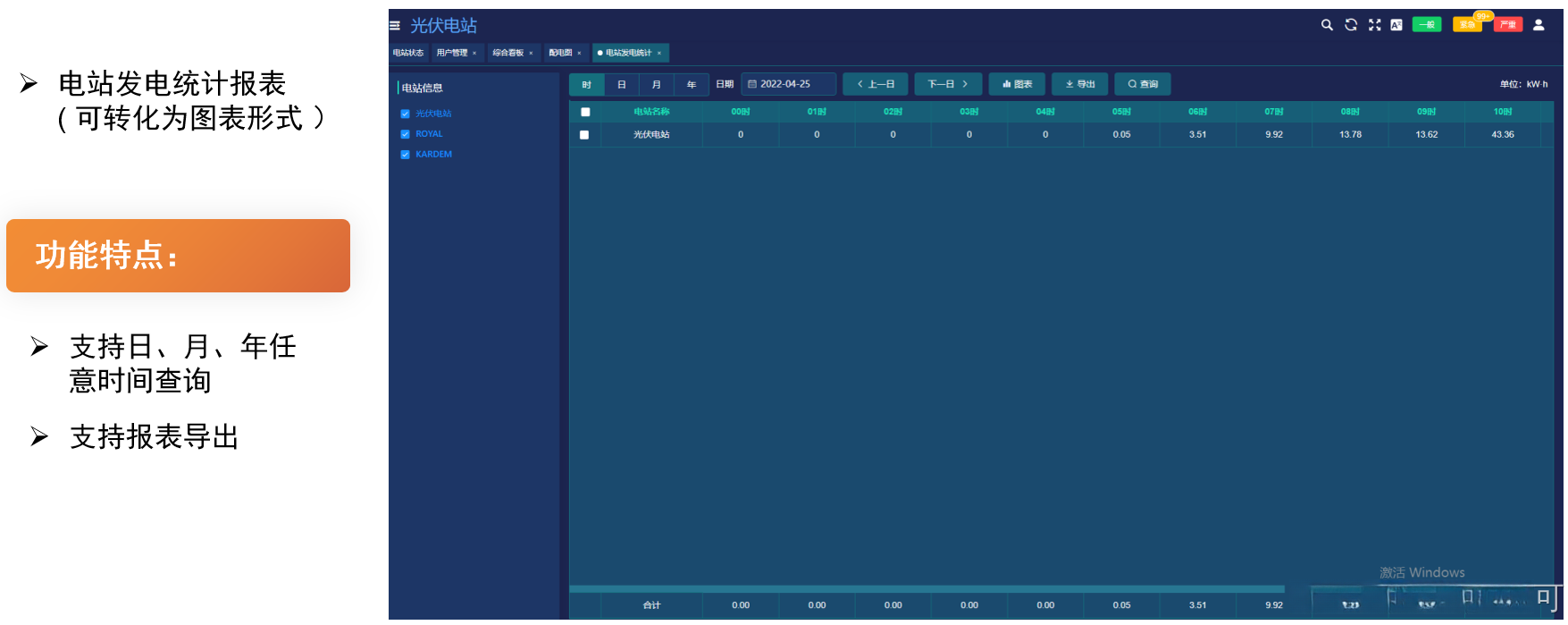Tick the select-all checkbox in table header
The image size is (1568, 625).
585,112
